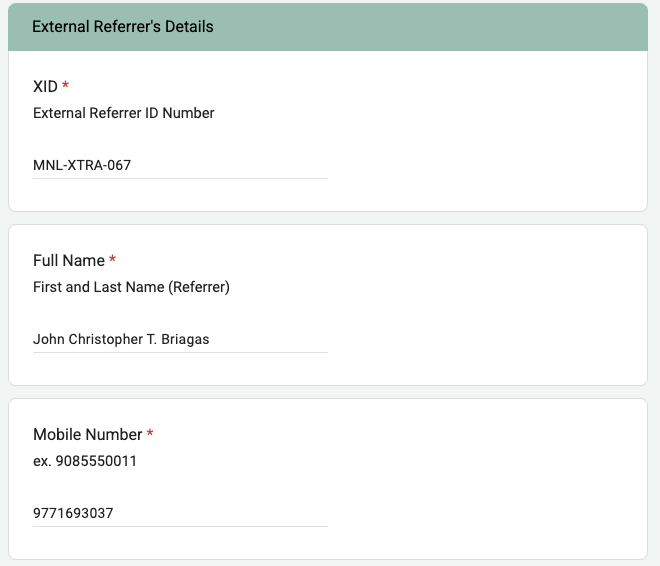
Task: Click the XID input field containing MNL-XTRA-067
Action: (180, 165)
